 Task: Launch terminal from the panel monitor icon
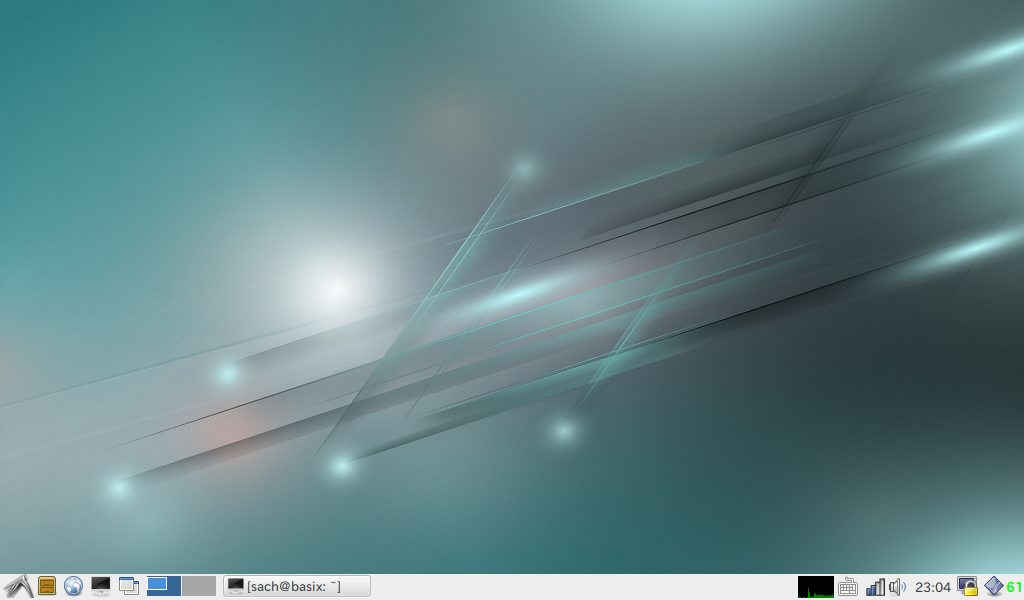pos(101,586)
